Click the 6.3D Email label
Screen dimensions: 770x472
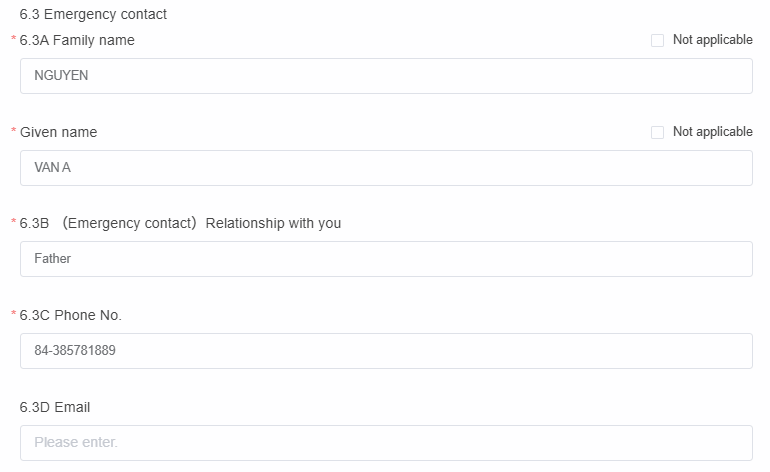55,407
